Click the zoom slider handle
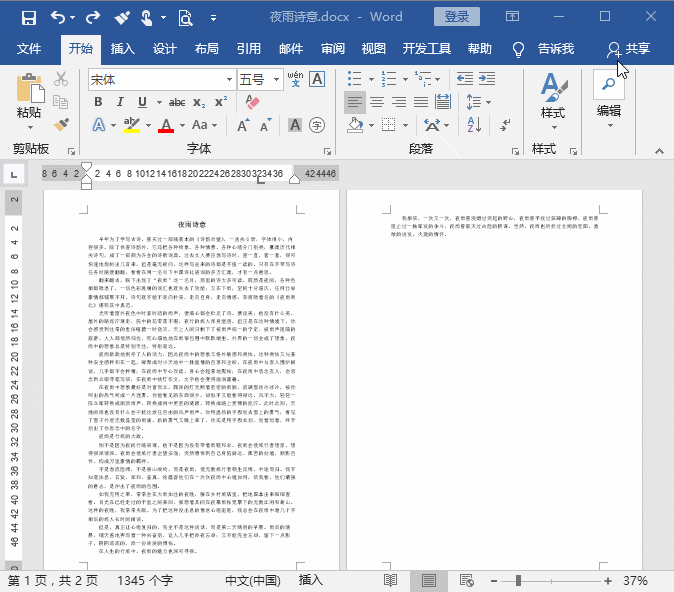The image size is (674, 592). [x=518, y=581]
